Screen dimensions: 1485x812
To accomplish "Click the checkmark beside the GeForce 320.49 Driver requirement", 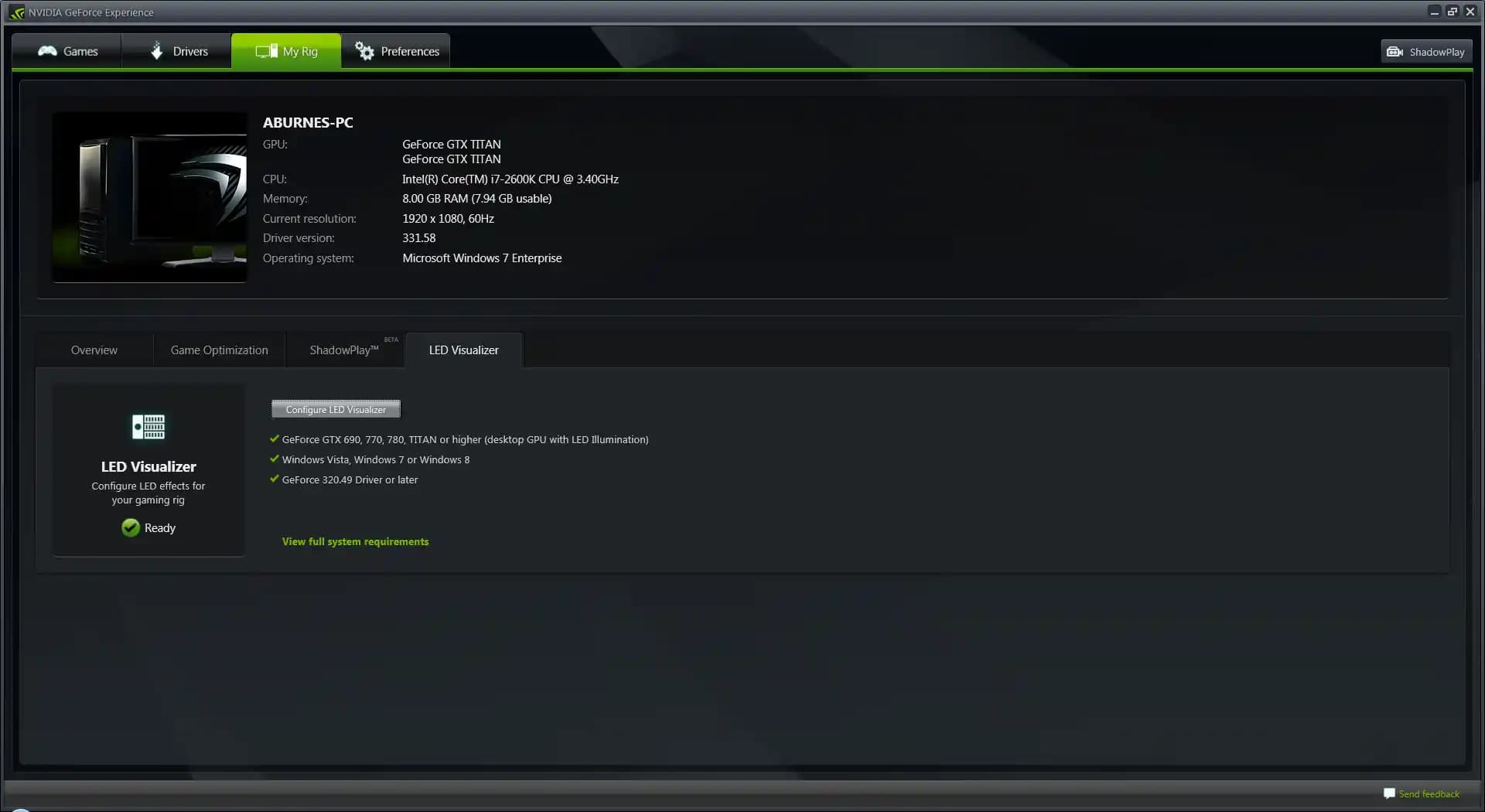I will [x=274, y=479].
